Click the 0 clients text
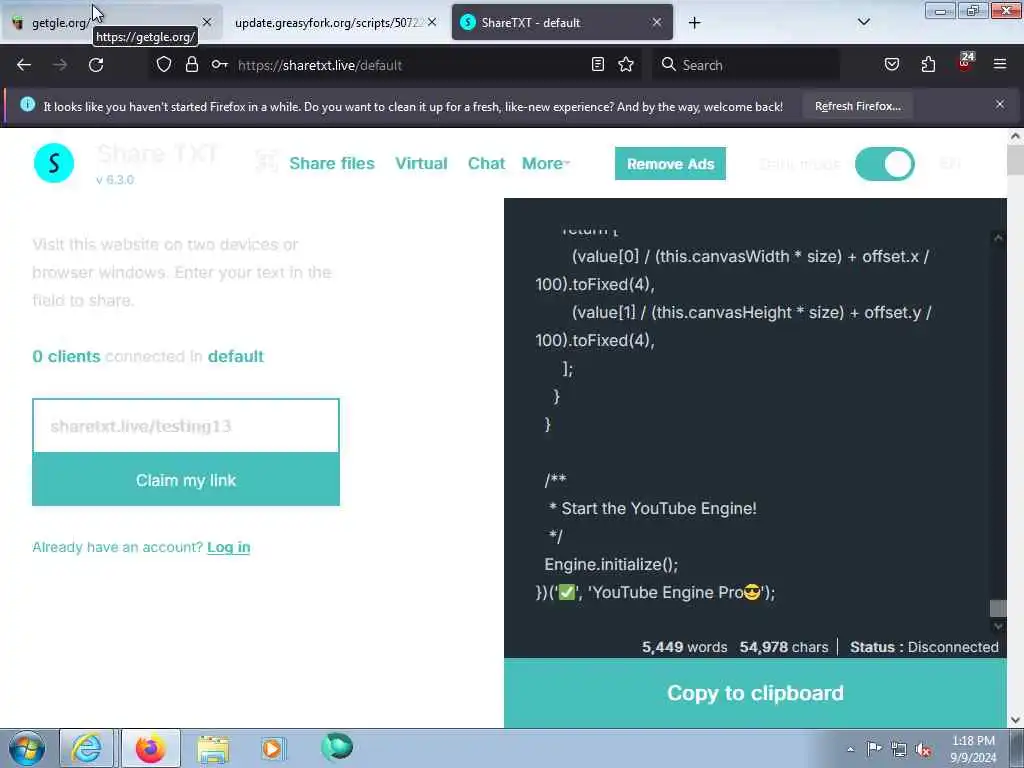 tap(66, 357)
